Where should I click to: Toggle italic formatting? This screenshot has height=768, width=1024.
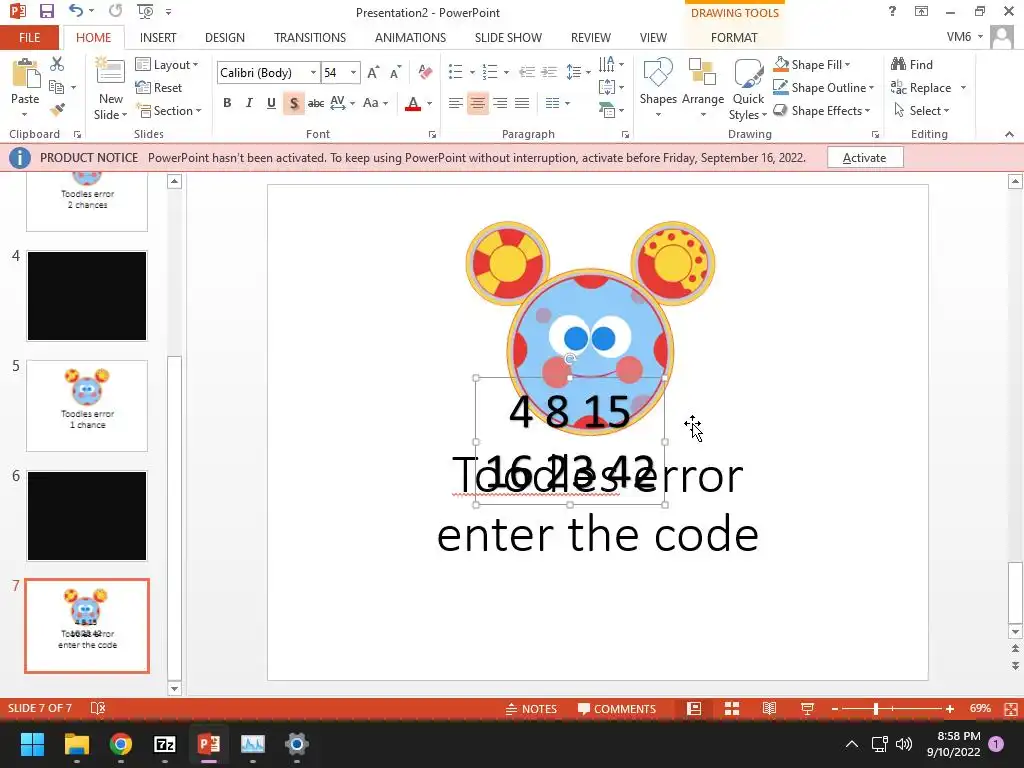pyautogui.click(x=249, y=103)
